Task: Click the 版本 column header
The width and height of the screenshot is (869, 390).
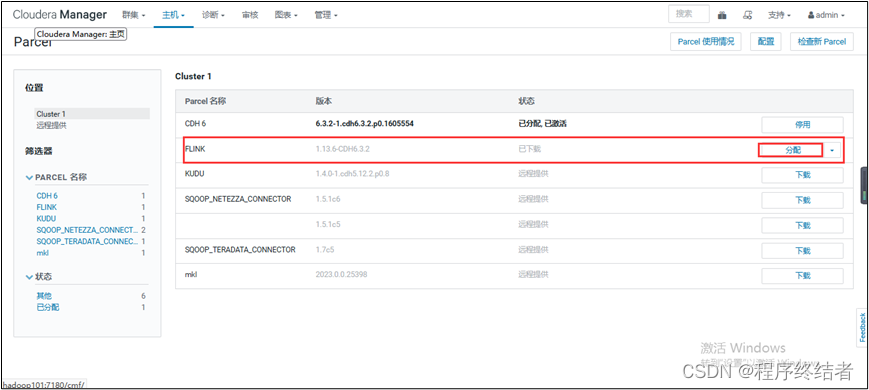Action: (324, 101)
